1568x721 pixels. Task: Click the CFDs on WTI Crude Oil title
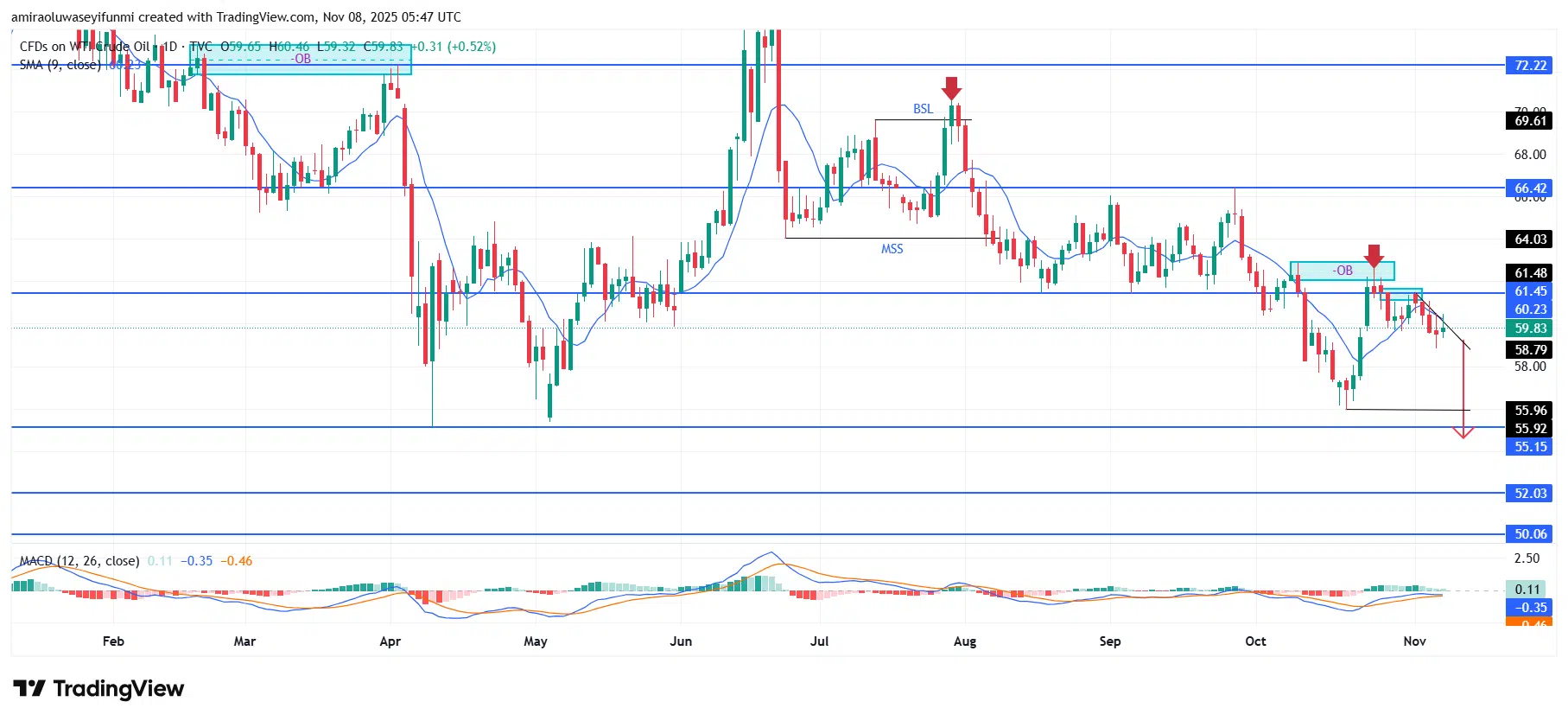click(x=85, y=47)
